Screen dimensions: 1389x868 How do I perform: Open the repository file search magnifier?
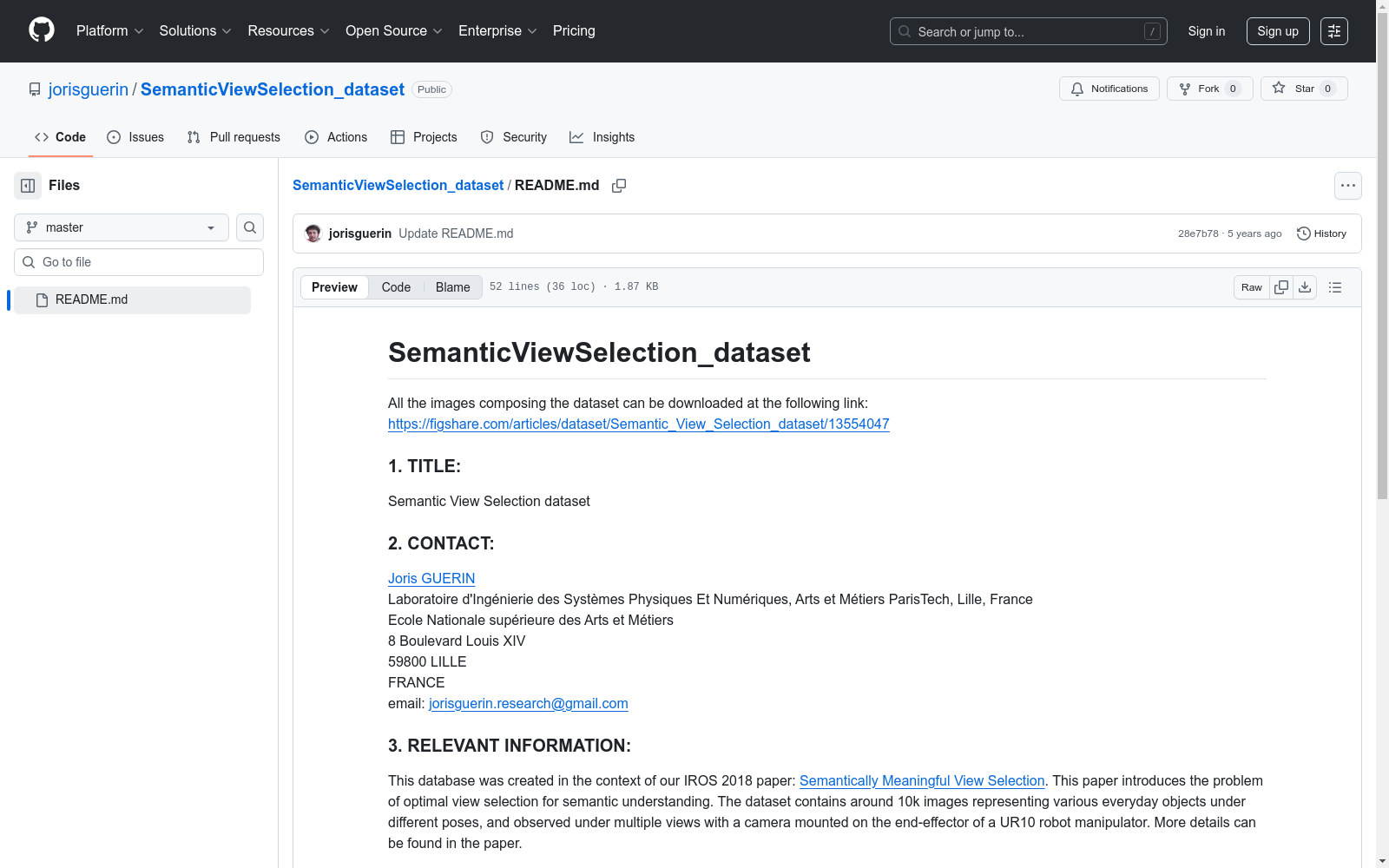click(x=249, y=227)
